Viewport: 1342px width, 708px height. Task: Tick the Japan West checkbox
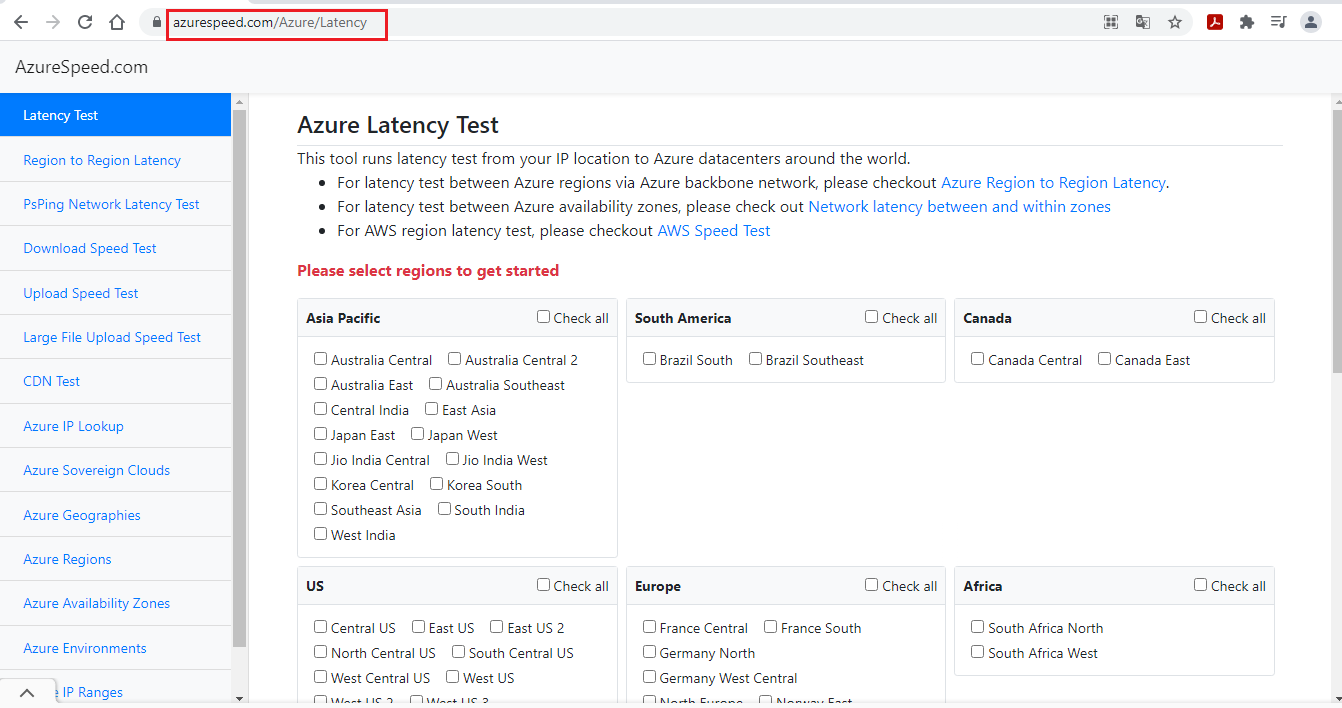tap(417, 434)
